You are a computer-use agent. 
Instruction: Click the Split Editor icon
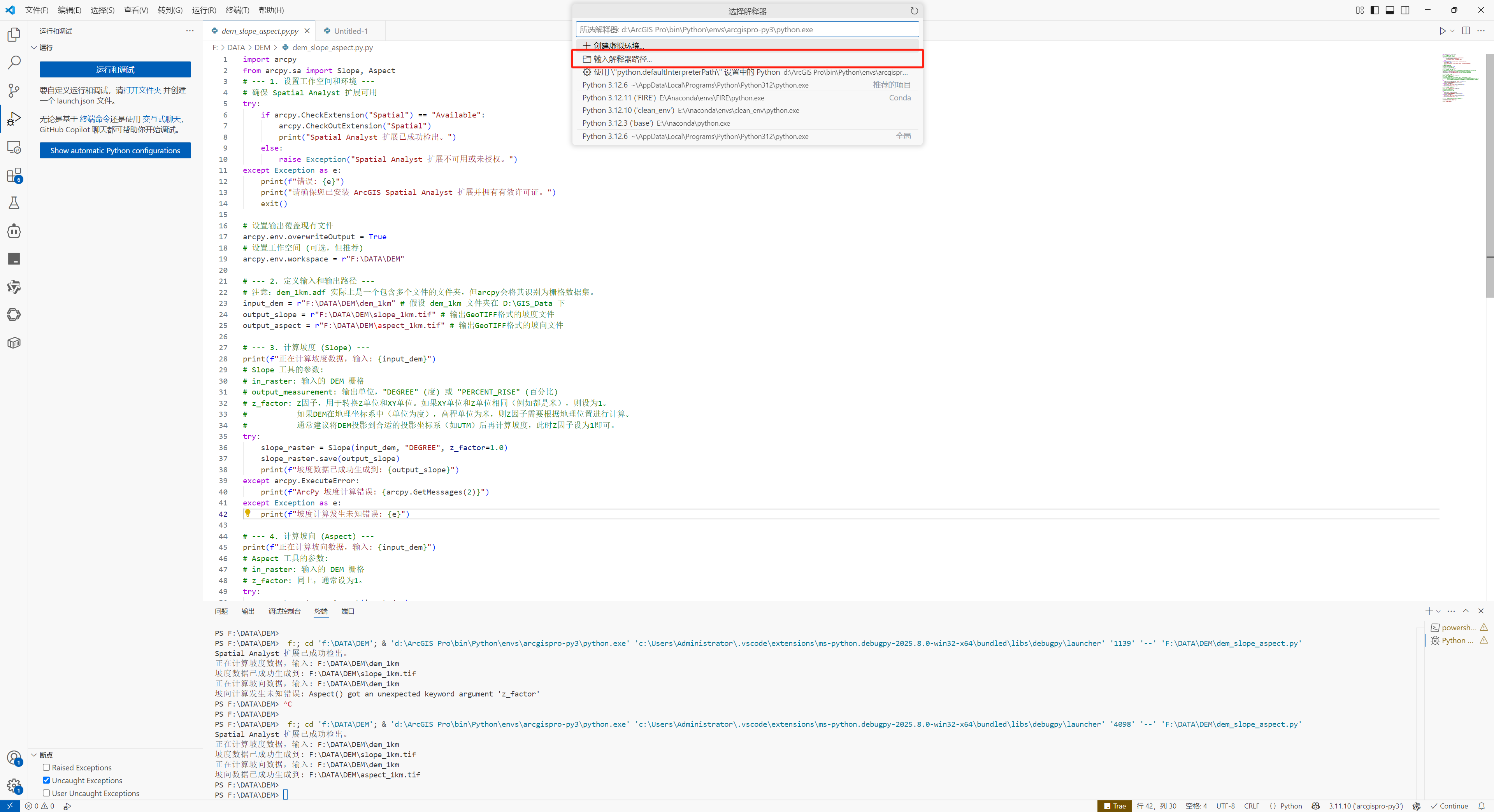coord(1466,31)
